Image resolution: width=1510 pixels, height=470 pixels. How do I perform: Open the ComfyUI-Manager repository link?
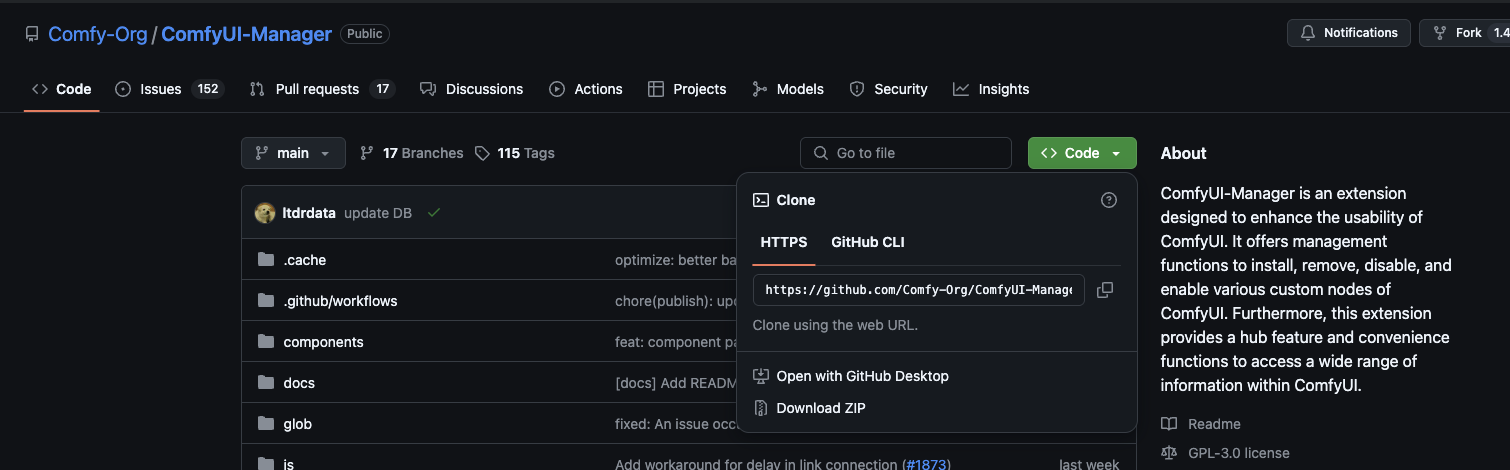pyautogui.click(x=246, y=34)
